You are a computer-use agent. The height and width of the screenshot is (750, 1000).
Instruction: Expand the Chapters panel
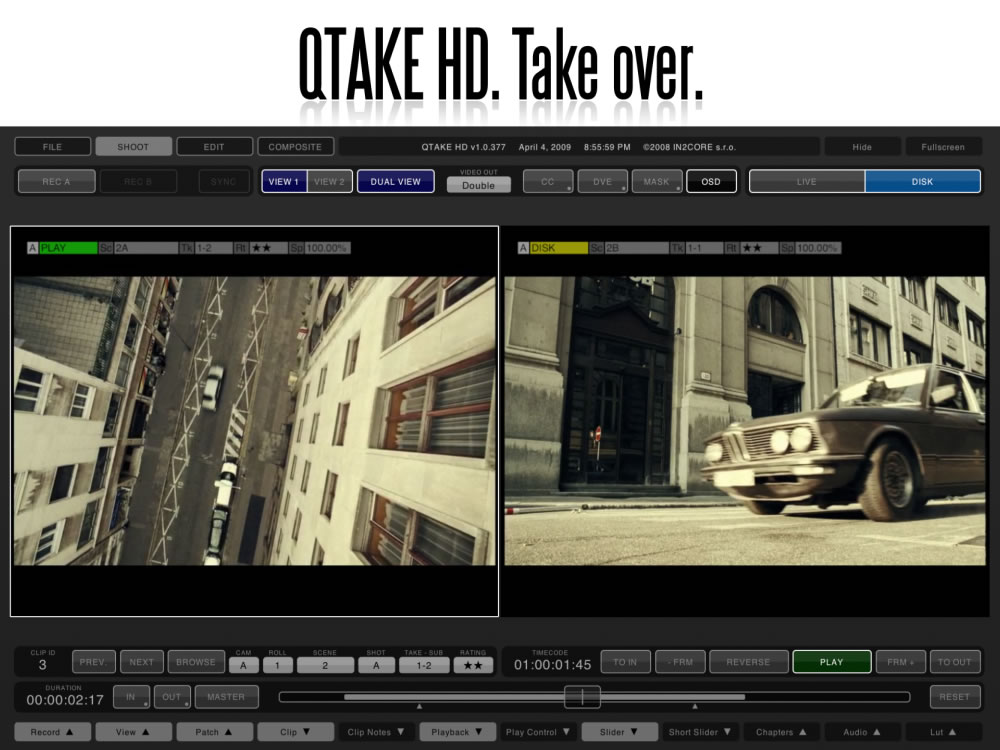click(781, 732)
